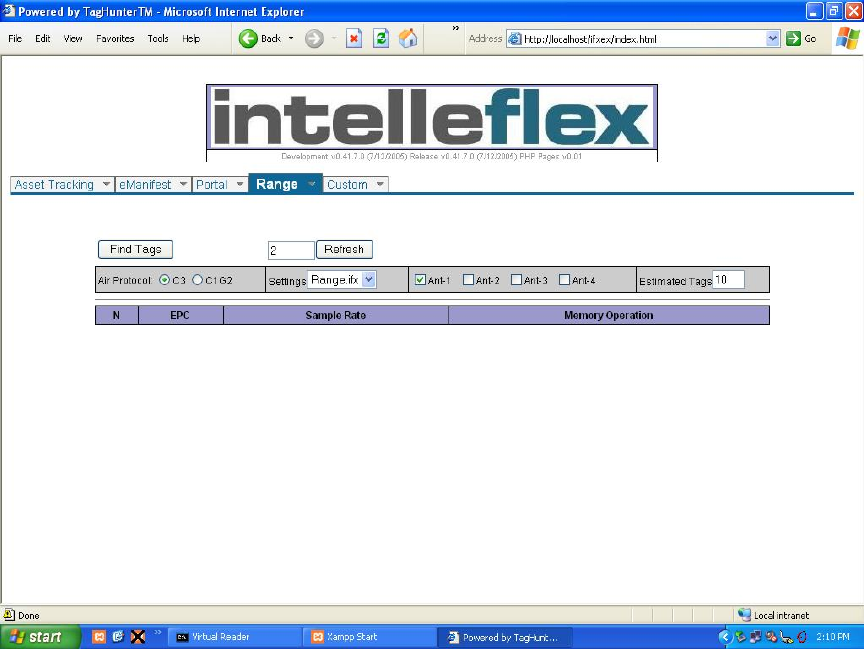864x649 pixels.
Task: Click the refresh interval field showing 2
Action: (x=291, y=251)
